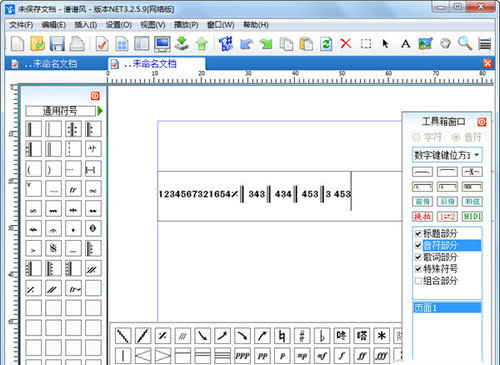Click the clipboard paste toolbar icon
This screenshot has height=365, width=500.
[306, 44]
